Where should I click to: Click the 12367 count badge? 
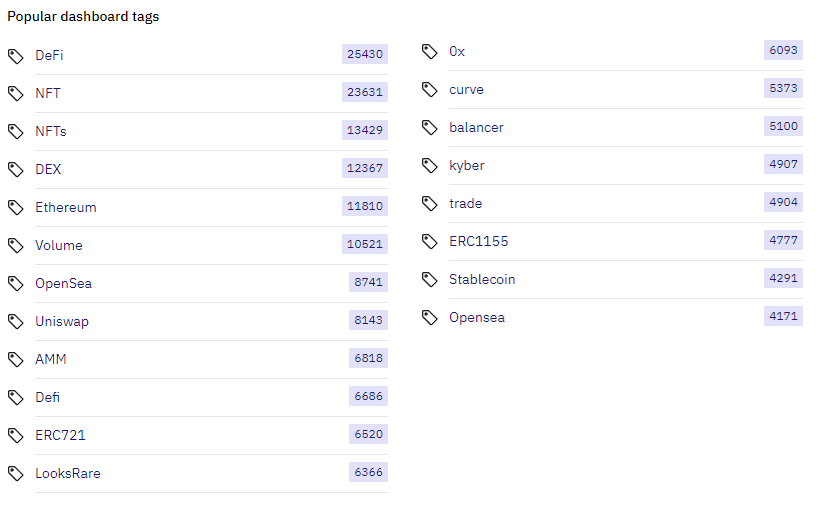point(365,168)
